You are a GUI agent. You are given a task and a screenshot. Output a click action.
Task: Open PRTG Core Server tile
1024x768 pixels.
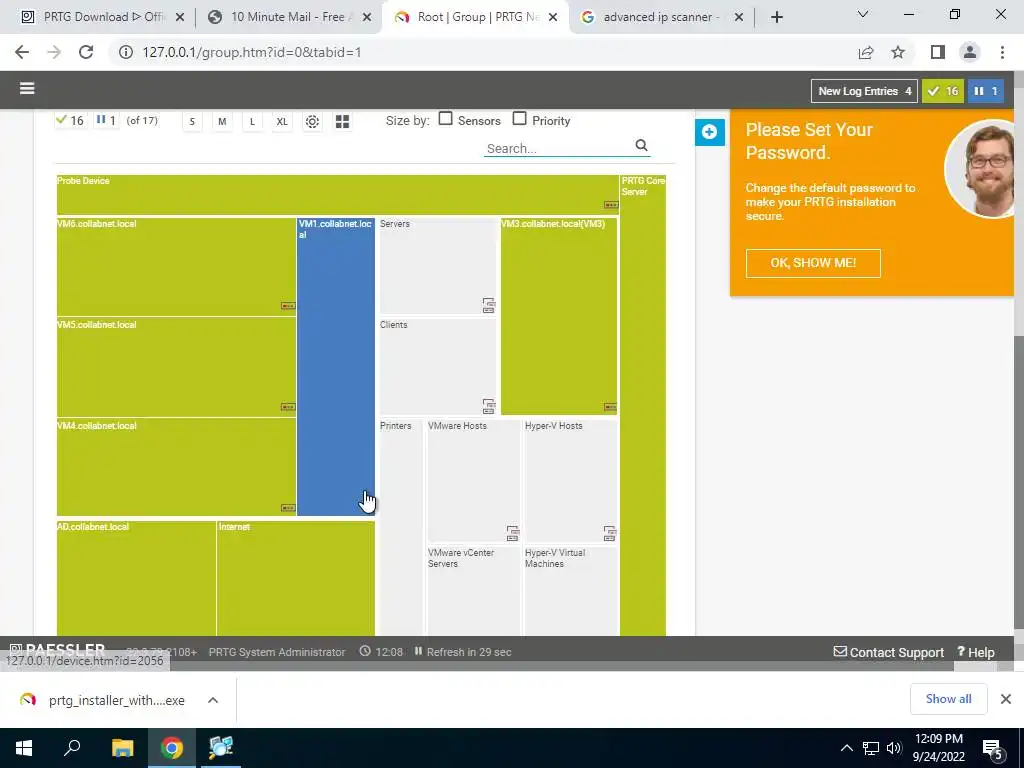click(x=643, y=405)
